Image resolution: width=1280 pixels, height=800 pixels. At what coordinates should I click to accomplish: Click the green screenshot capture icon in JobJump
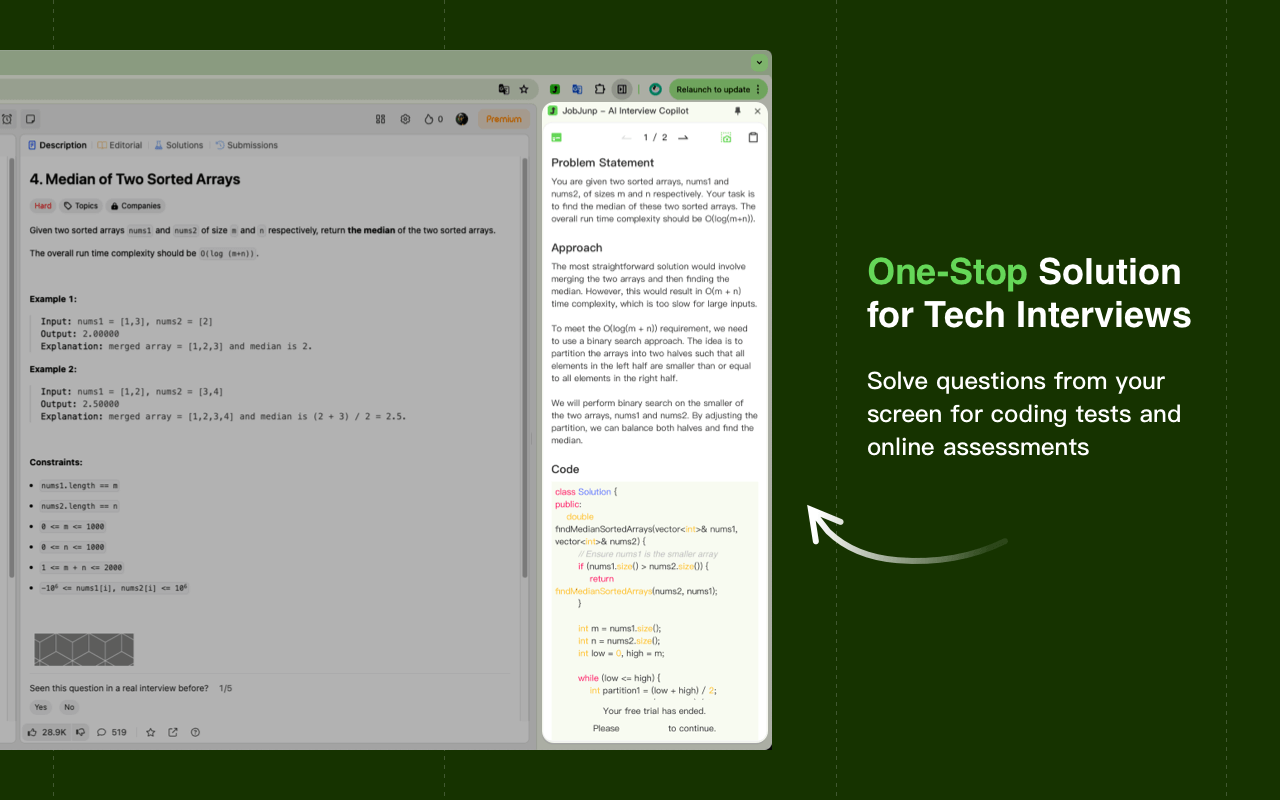[x=726, y=137]
